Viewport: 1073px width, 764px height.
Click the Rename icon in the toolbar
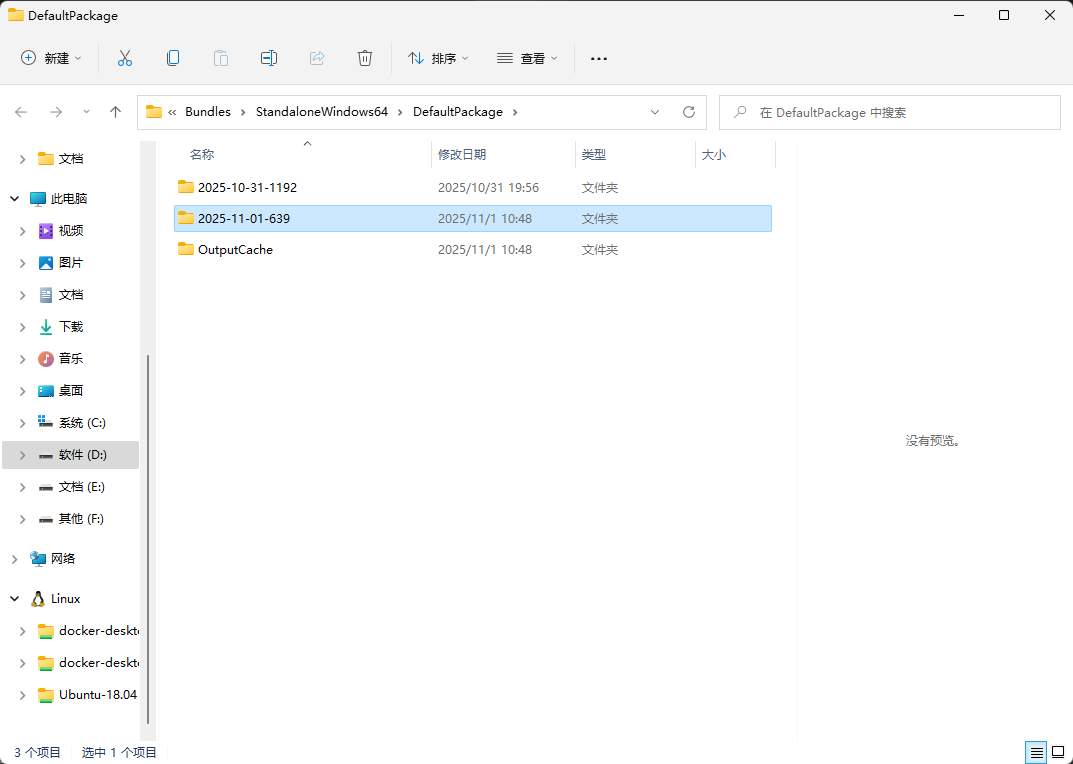tap(269, 58)
